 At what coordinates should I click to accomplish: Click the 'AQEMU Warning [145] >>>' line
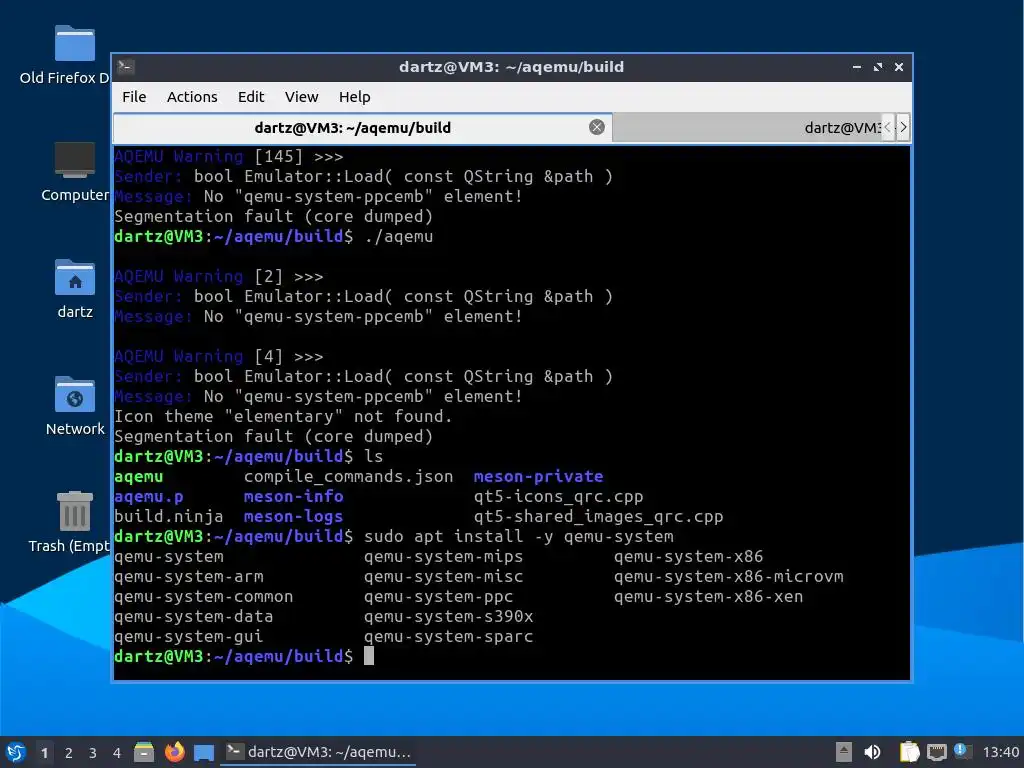[x=229, y=157]
